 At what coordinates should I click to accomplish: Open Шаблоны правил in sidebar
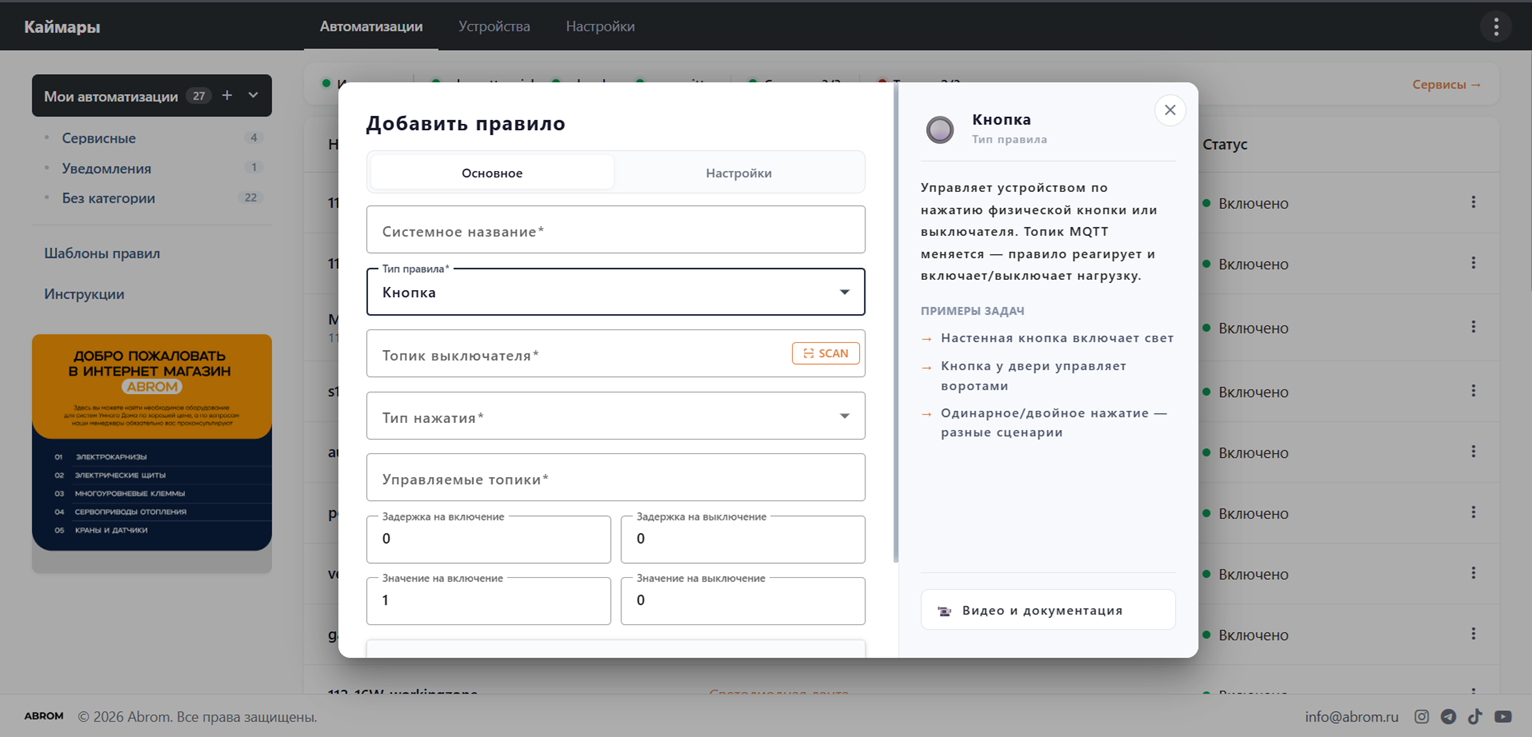[102, 253]
